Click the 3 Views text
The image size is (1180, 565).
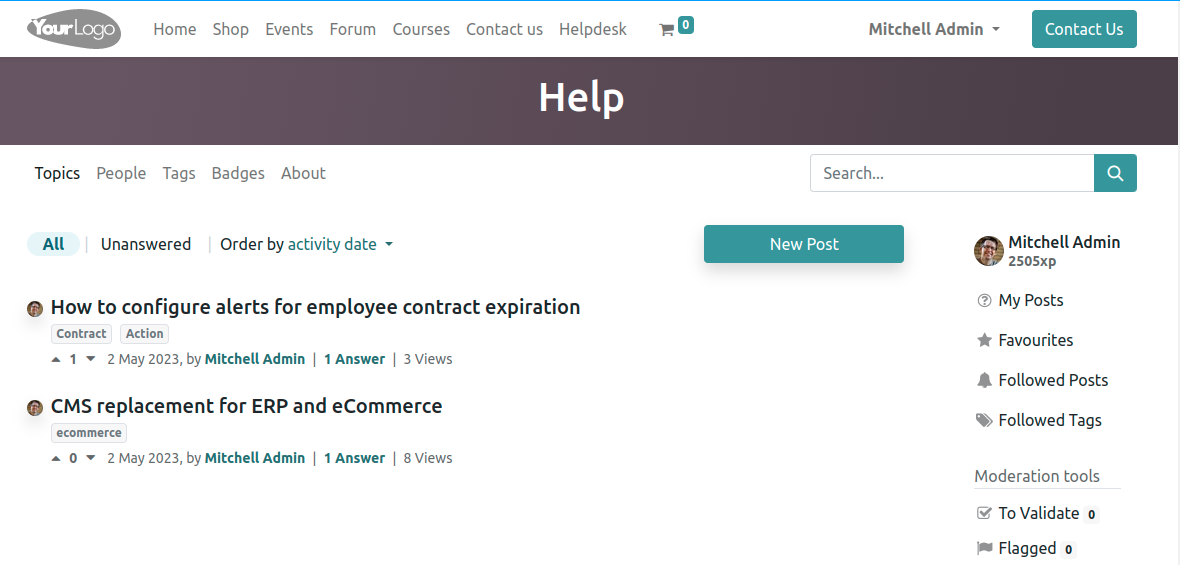point(428,360)
